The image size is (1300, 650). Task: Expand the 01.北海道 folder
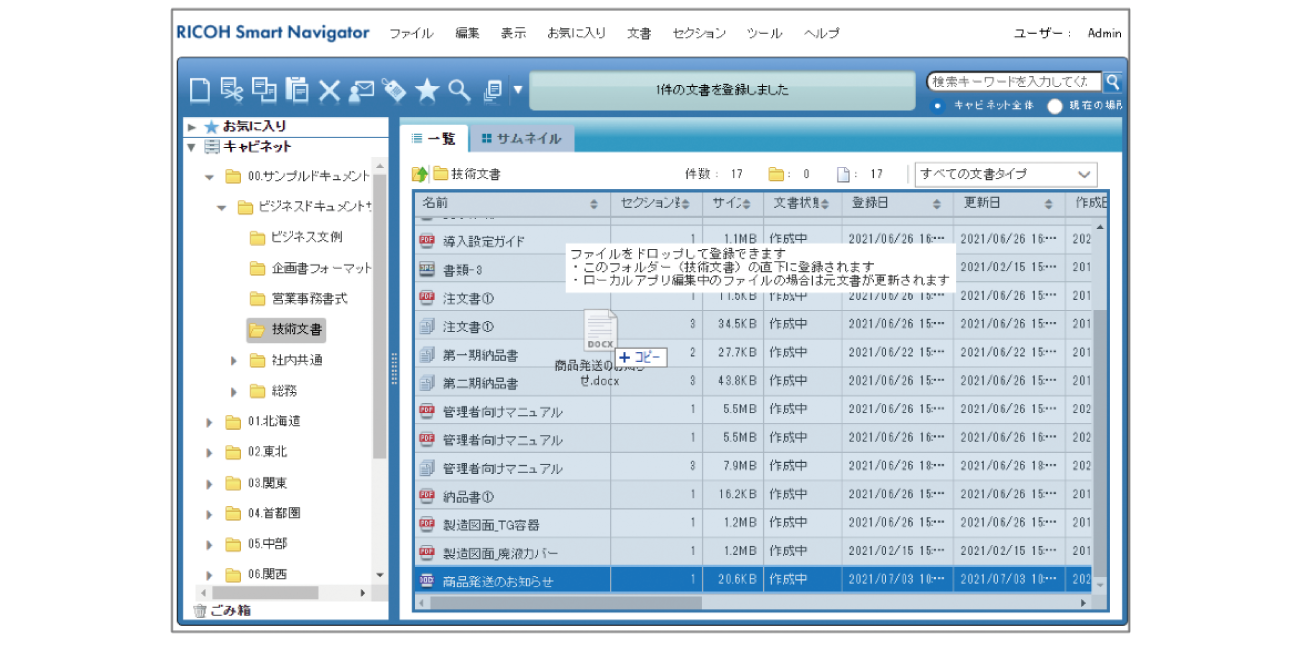(x=209, y=422)
